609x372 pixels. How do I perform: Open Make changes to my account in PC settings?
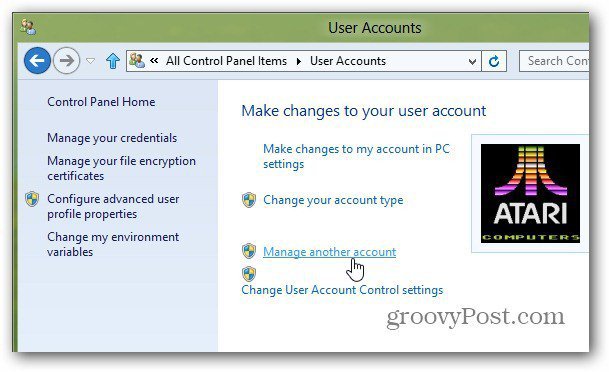click(x=356, y=156)
